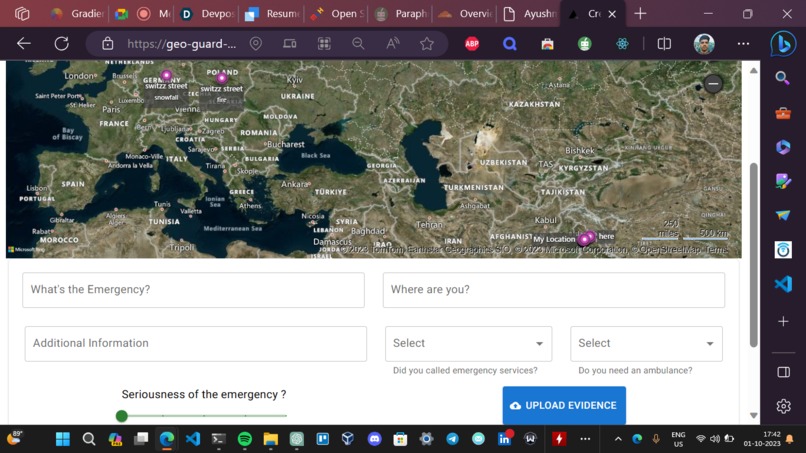
Task: Switch to the Overview tab
Action: click(466, 14)
